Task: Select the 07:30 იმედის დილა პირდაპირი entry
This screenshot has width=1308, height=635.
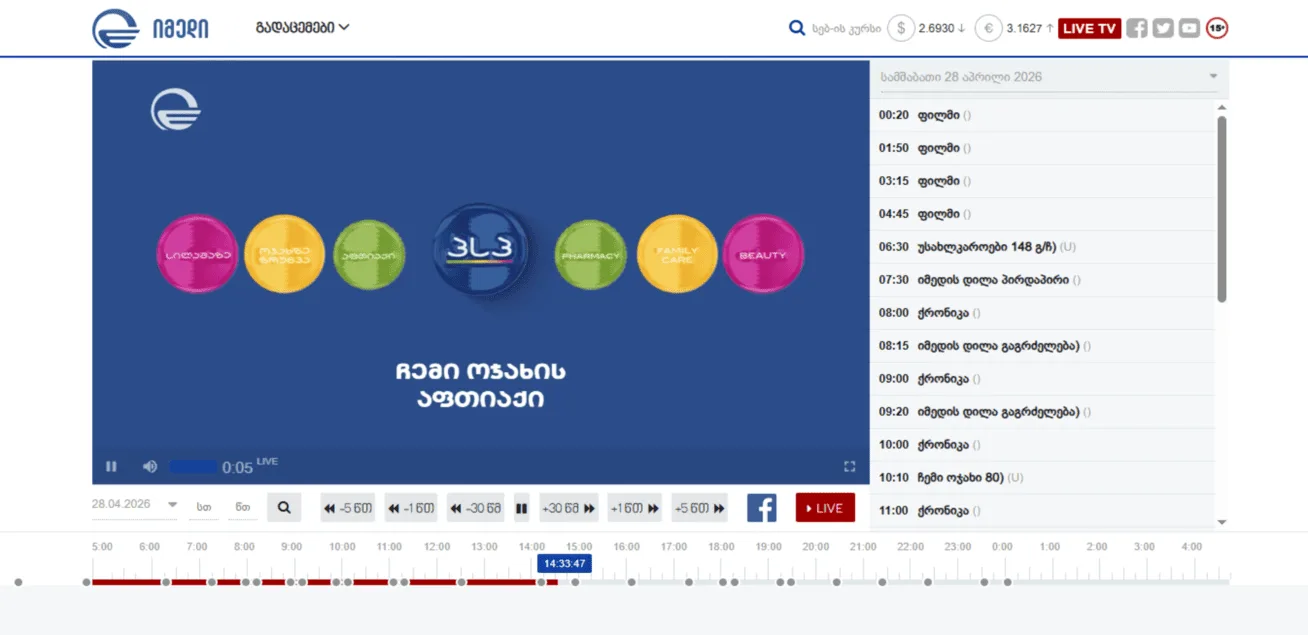Action: tap(1042, 280)
